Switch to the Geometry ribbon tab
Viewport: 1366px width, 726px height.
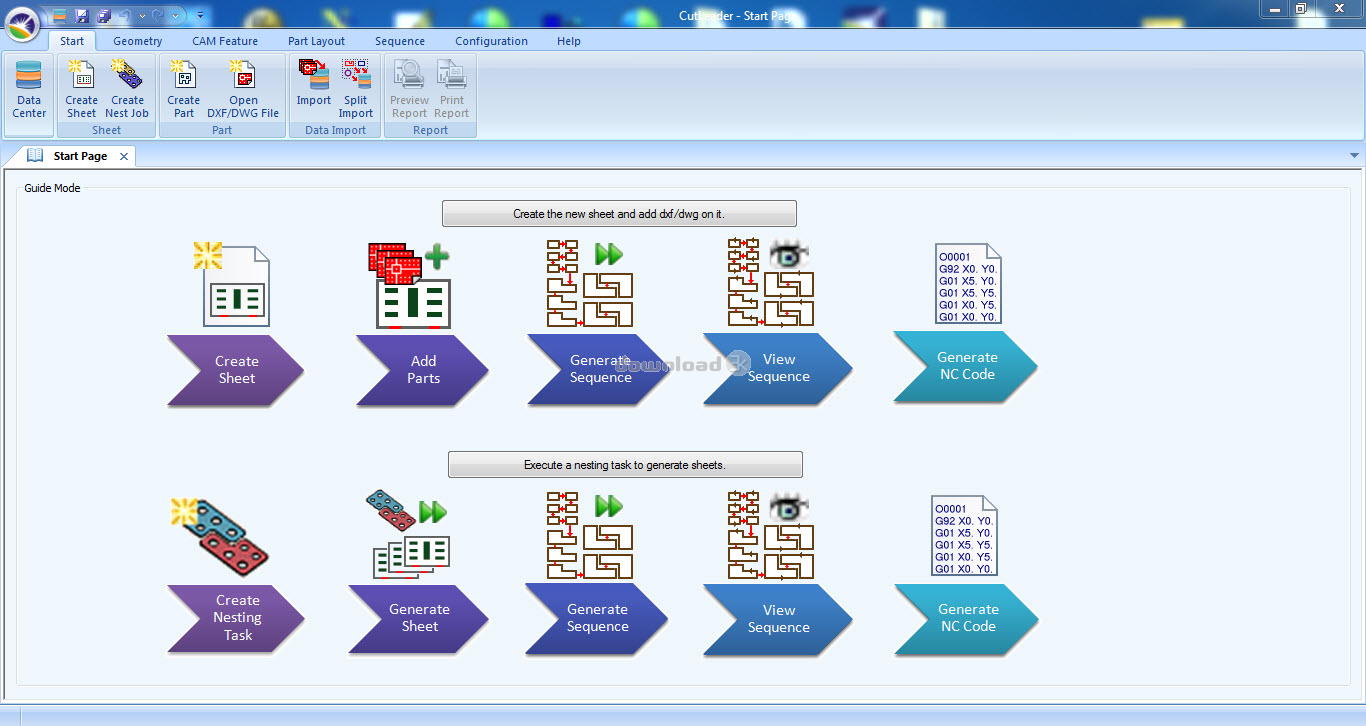[138, 41]
